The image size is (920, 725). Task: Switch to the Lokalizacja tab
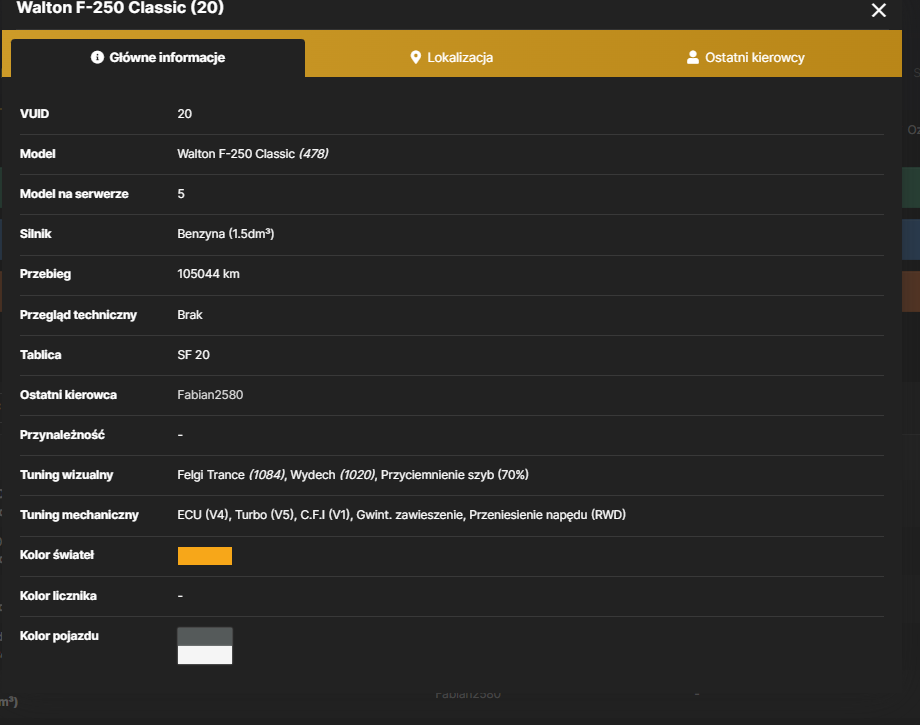(x=451, y=57)
